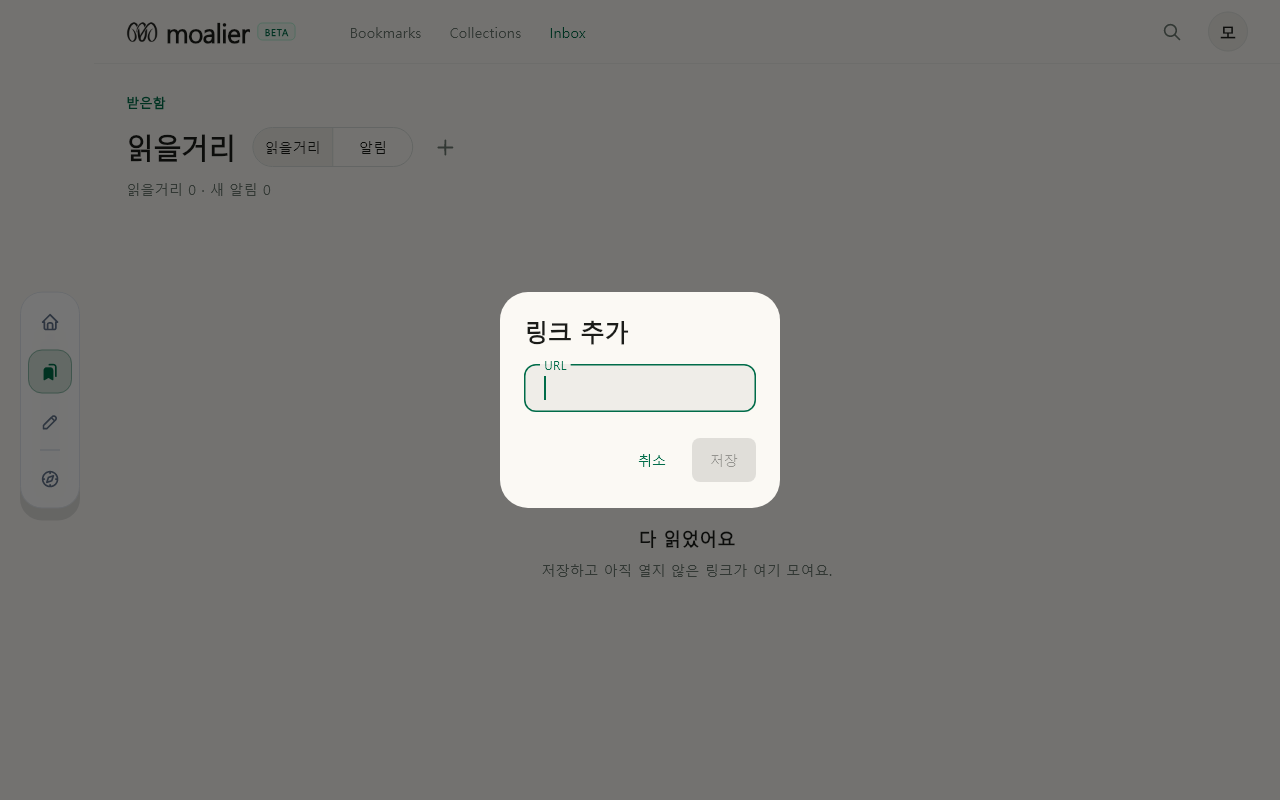Click the 받은함 breadcrumb label

tap(146, 103)
